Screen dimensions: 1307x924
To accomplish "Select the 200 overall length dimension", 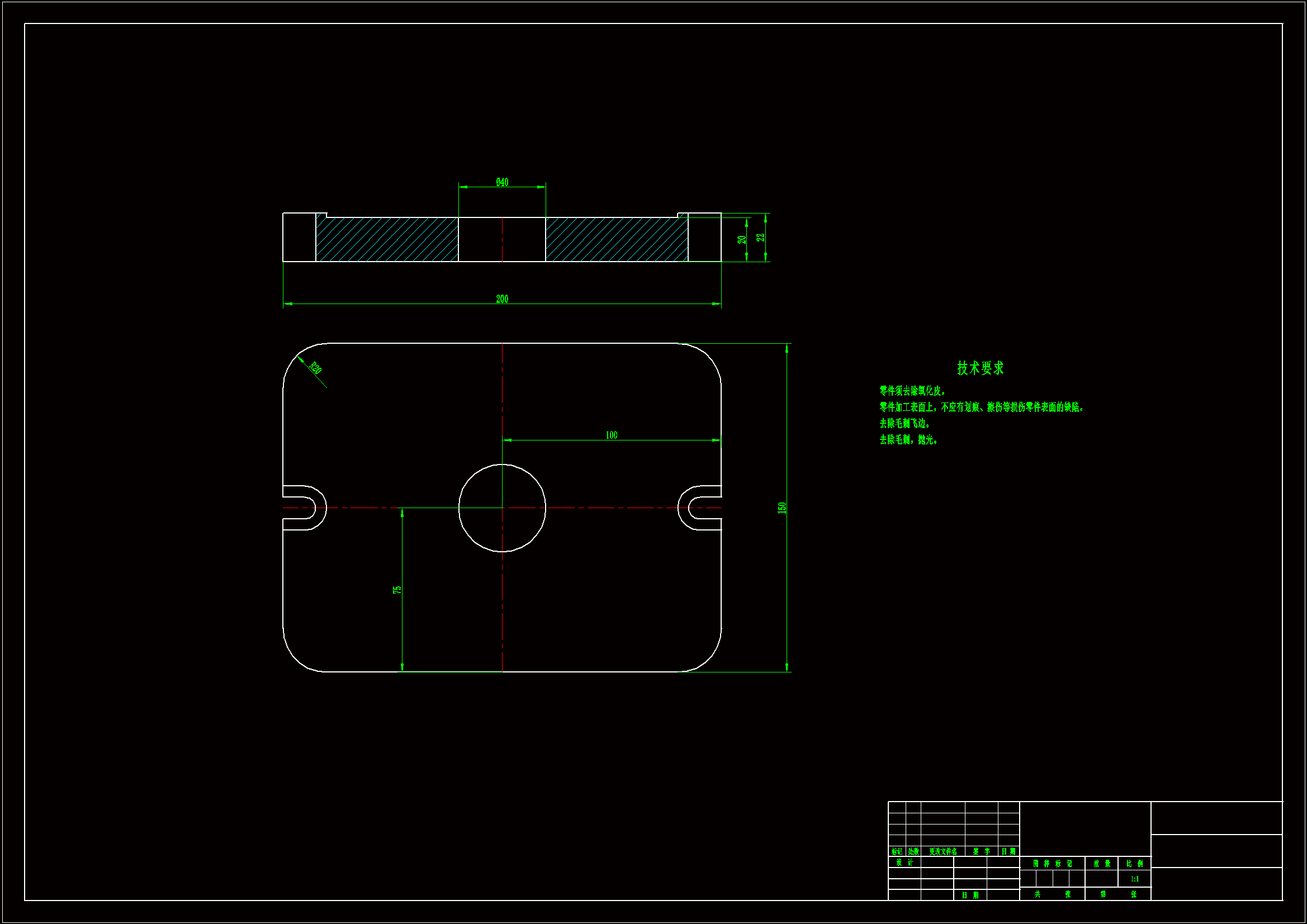I will [501, 300].
